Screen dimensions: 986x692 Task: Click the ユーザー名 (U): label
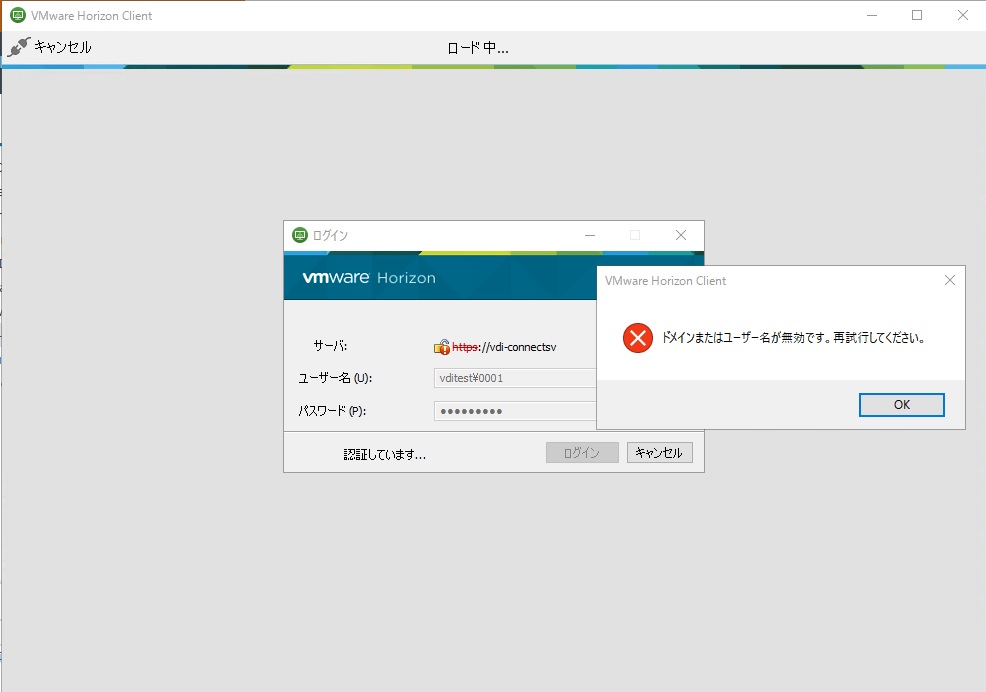(335, 378)
